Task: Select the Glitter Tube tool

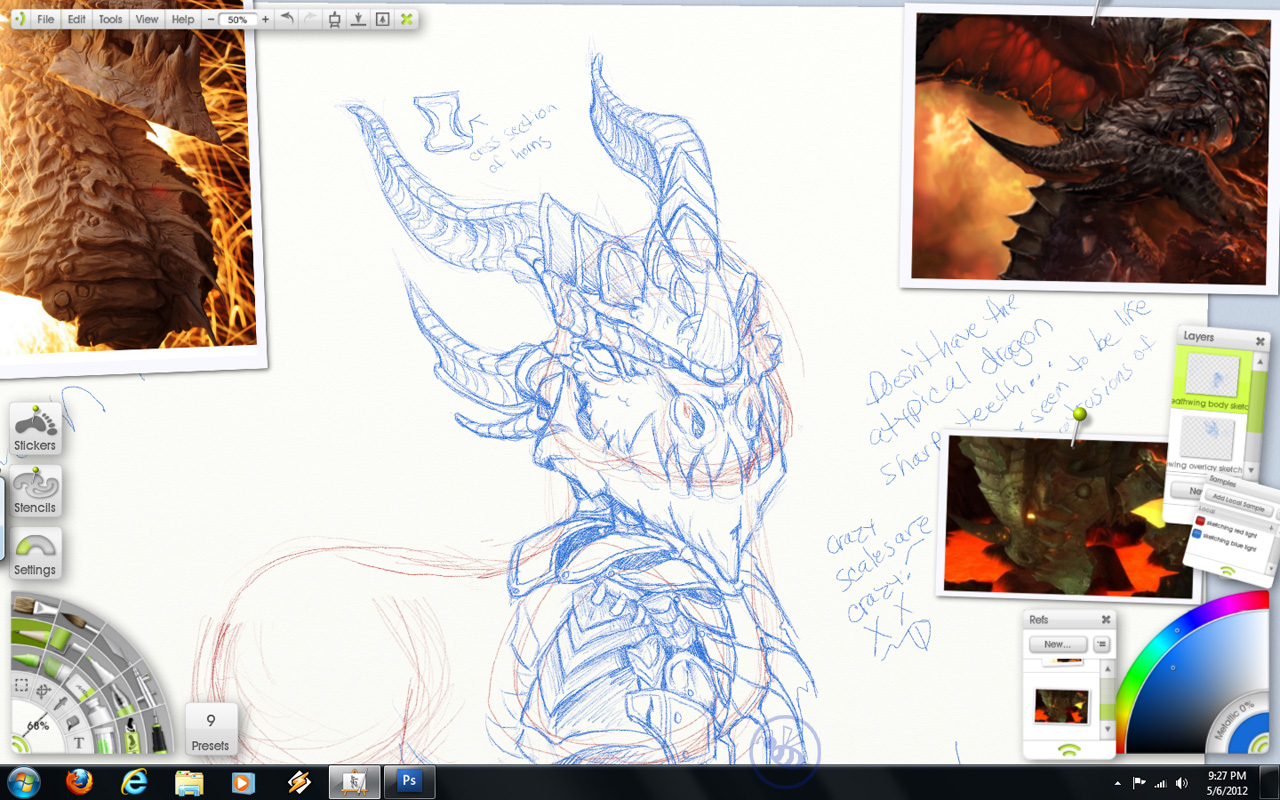Action: pos(104,742)
